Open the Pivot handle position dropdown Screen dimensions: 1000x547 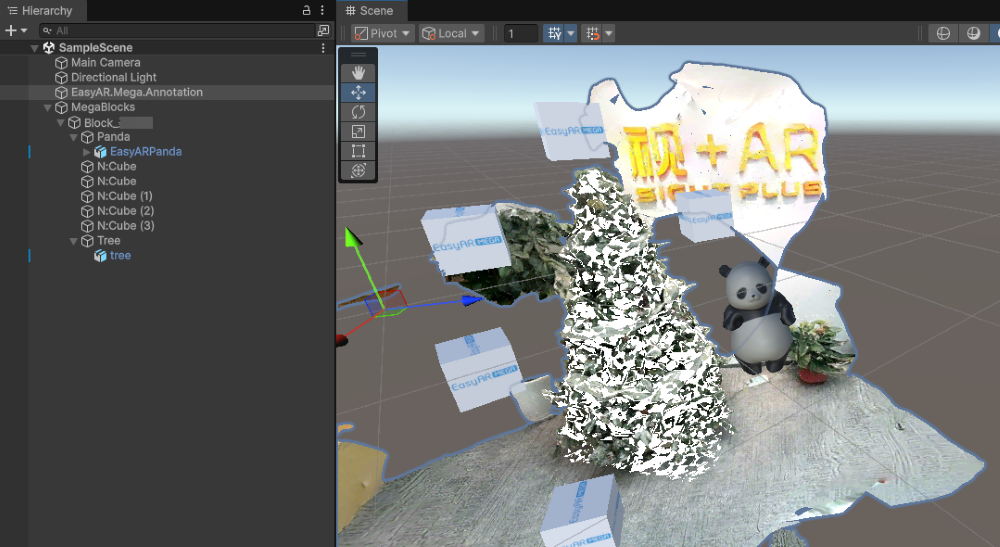[x=383, y=33]
